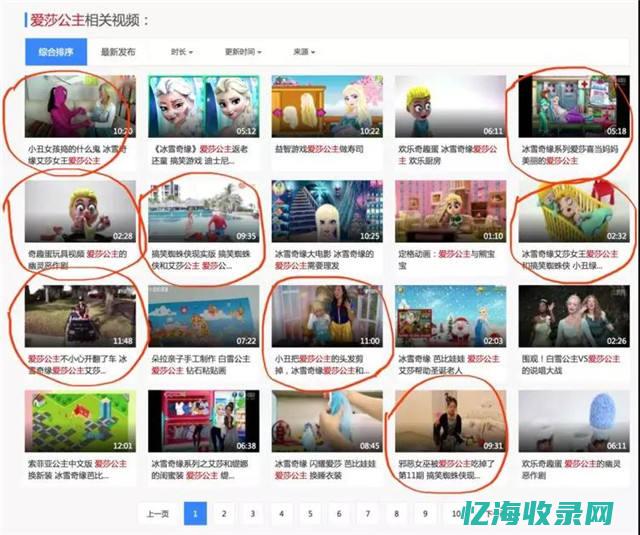Image resolution: width=640 pixels, height=535 pixels.
Task: Open thumbnail of 欢乐奇趣蛋 欢乐厨房 video
Action: pyautogui.click(x=451, y=106)
